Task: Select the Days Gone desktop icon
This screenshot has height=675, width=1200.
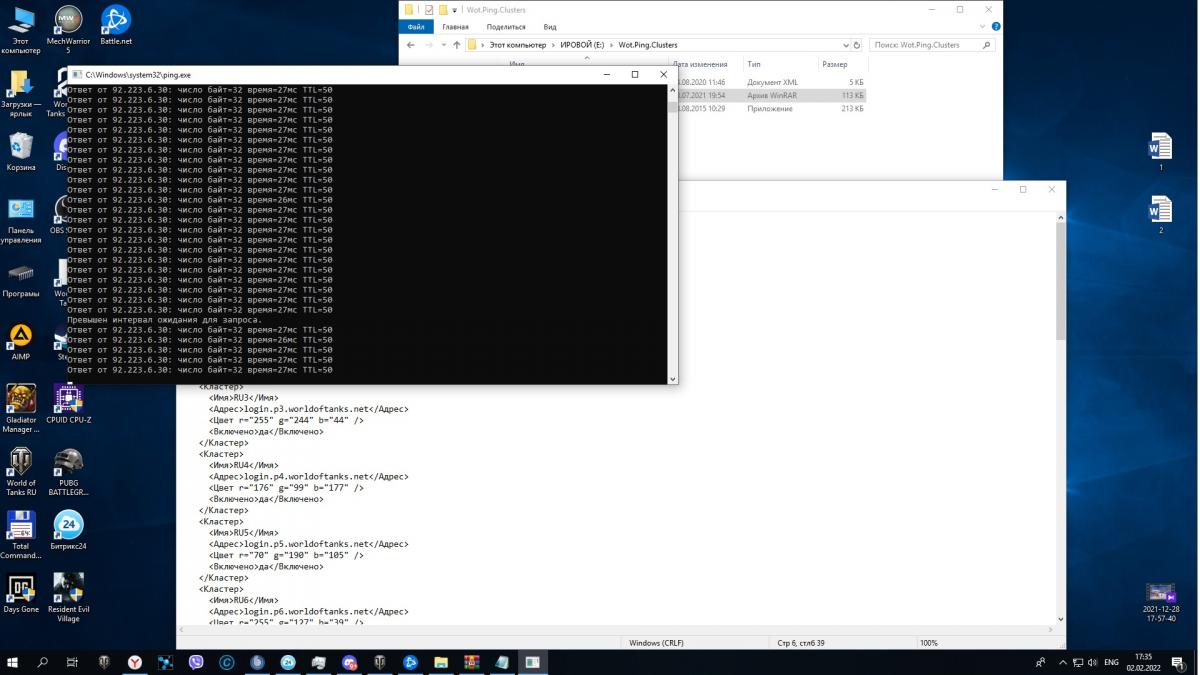Action: [21, 593]
